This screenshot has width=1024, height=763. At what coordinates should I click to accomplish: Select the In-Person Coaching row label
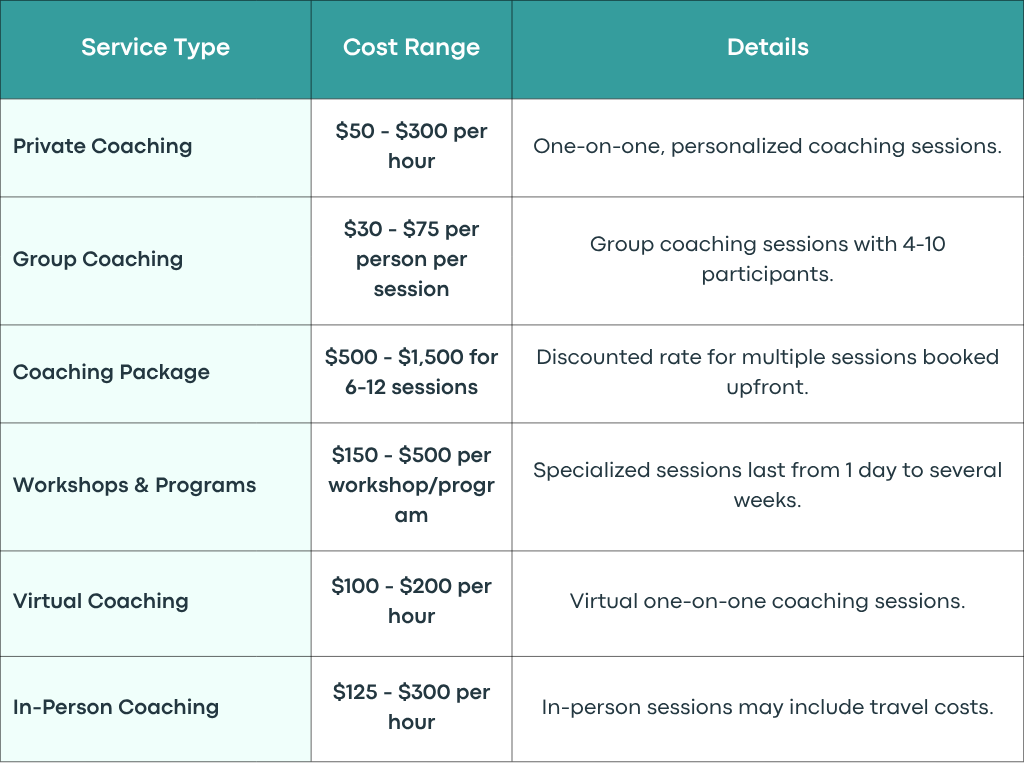pos(116,707)
